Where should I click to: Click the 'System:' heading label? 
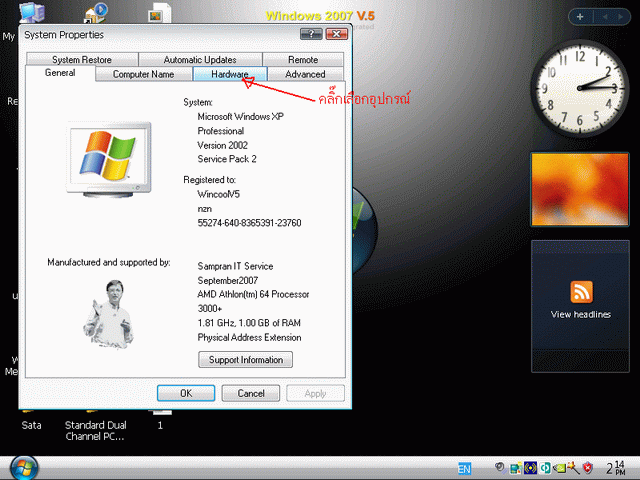(198, 102)
